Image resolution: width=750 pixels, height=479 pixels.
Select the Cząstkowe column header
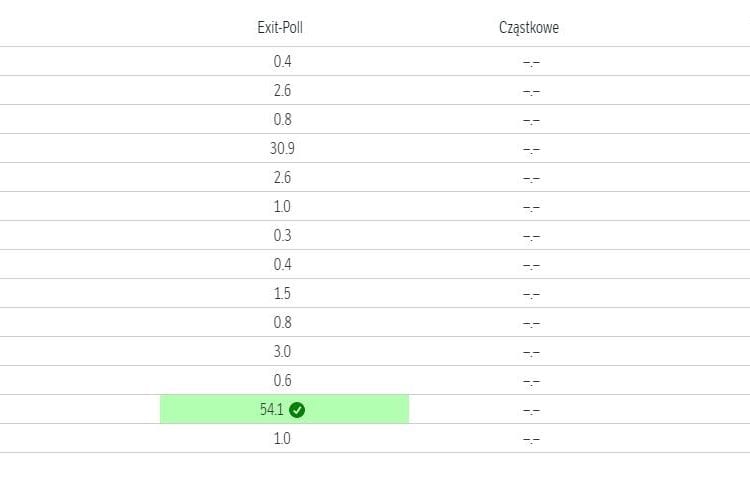click(529, 28)
